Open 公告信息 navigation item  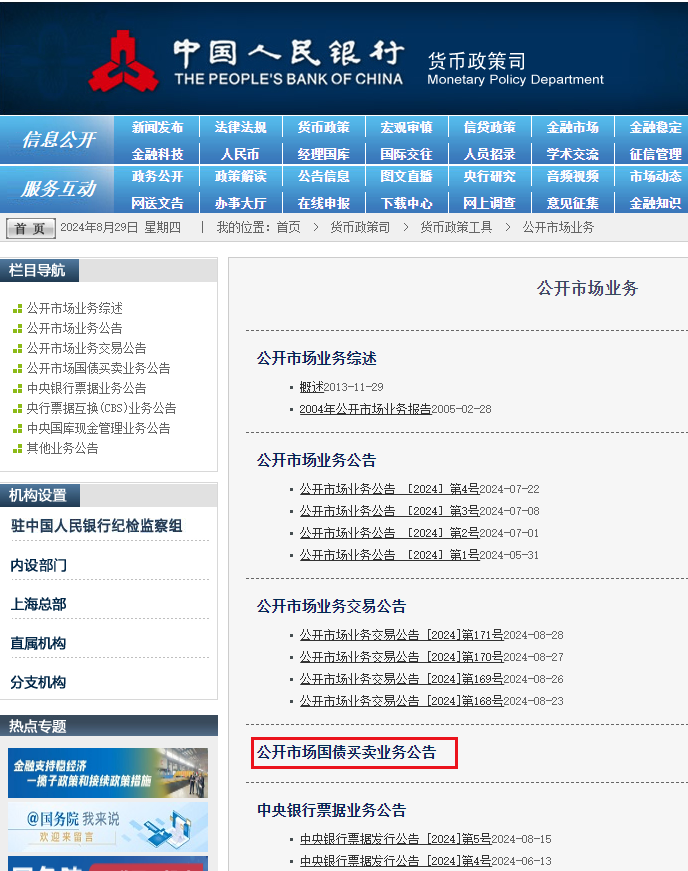click(x=324, y=176)
